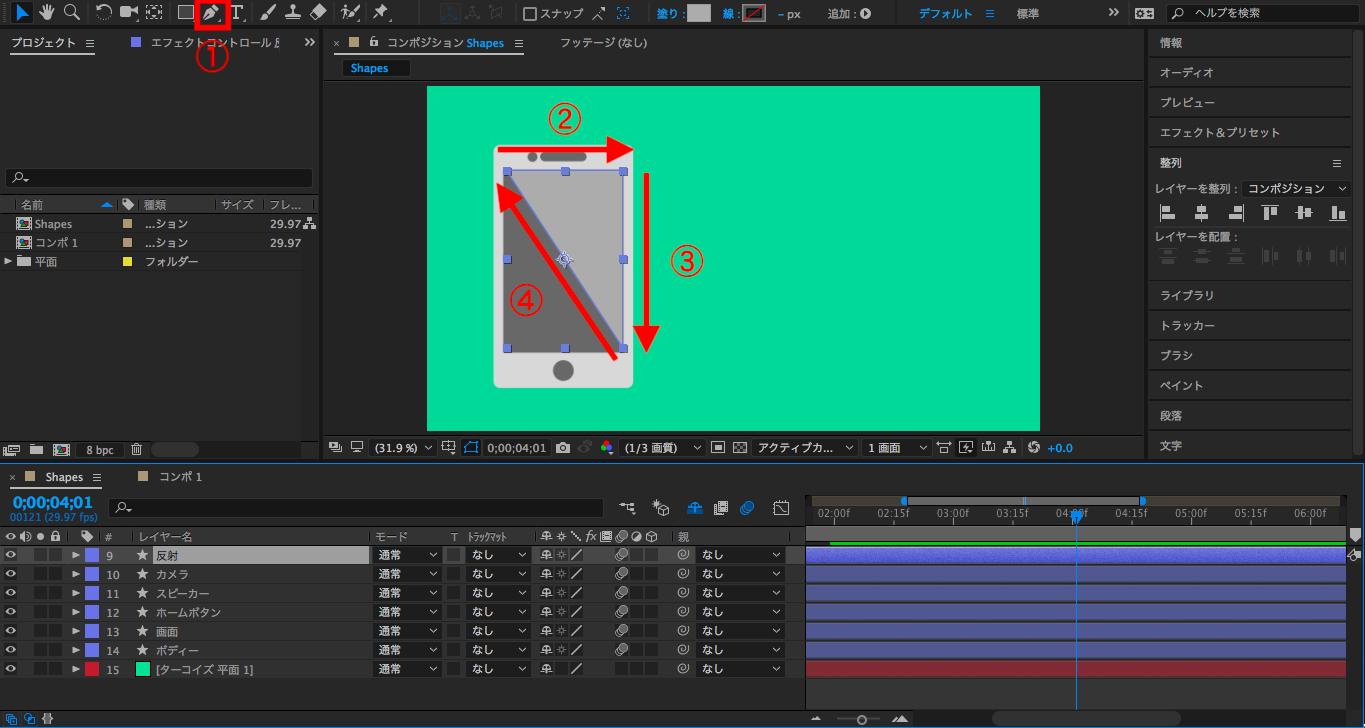
Task: Select the Zoom magnifier tool
Action: tap(72, 13)
